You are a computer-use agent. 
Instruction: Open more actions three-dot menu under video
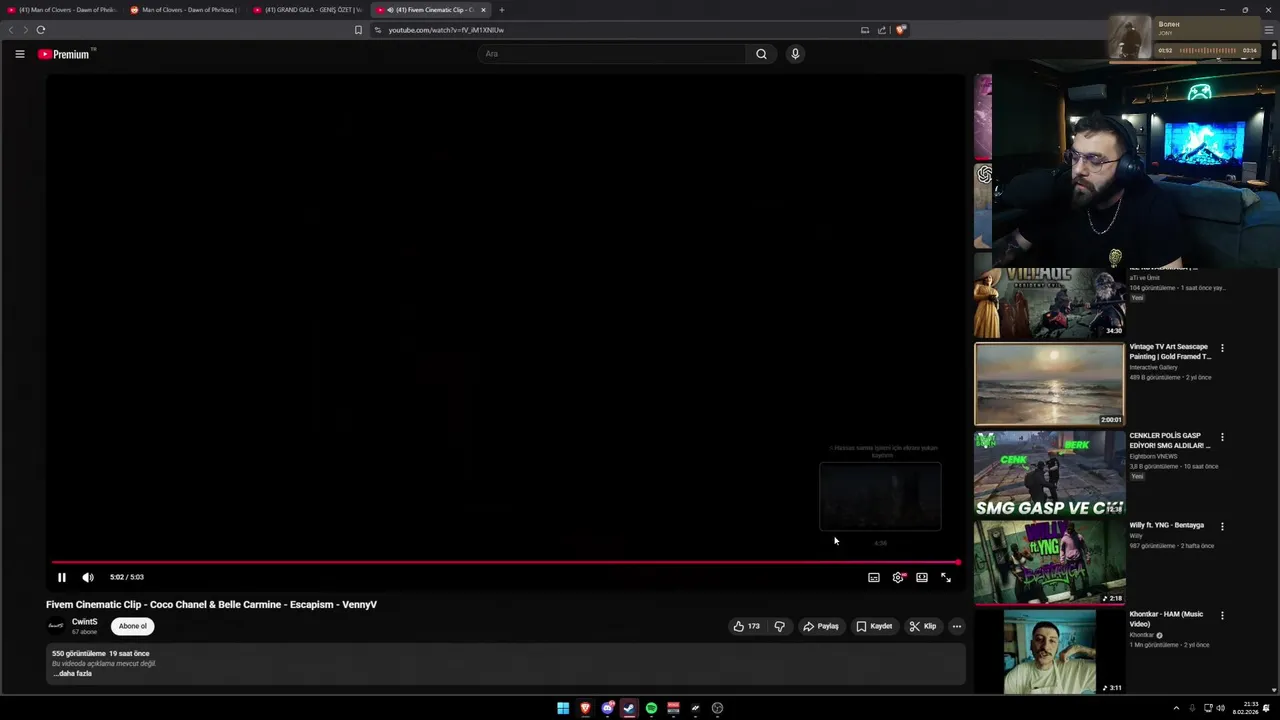coord(957,626)
